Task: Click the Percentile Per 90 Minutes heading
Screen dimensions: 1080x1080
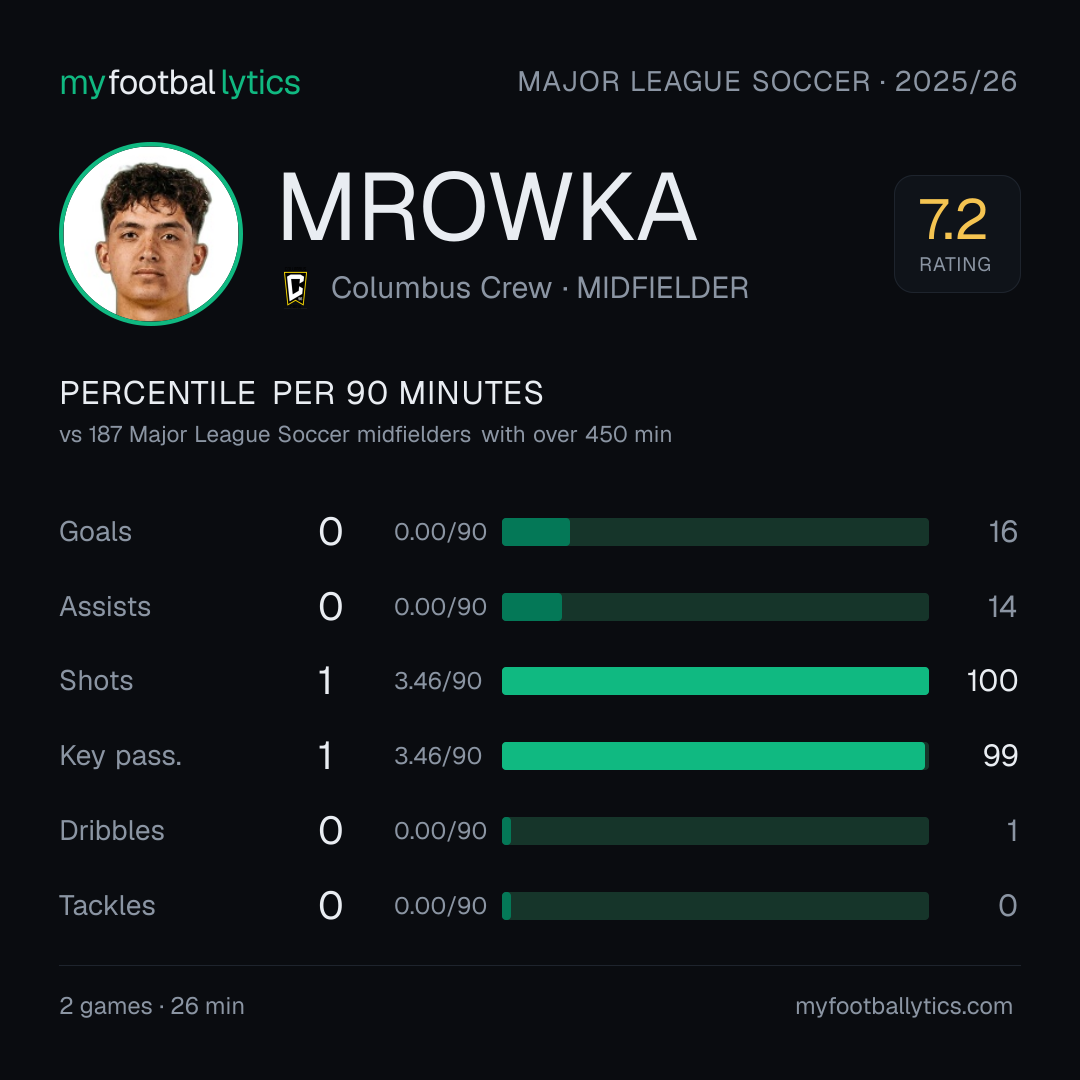Action: (301, 393)
